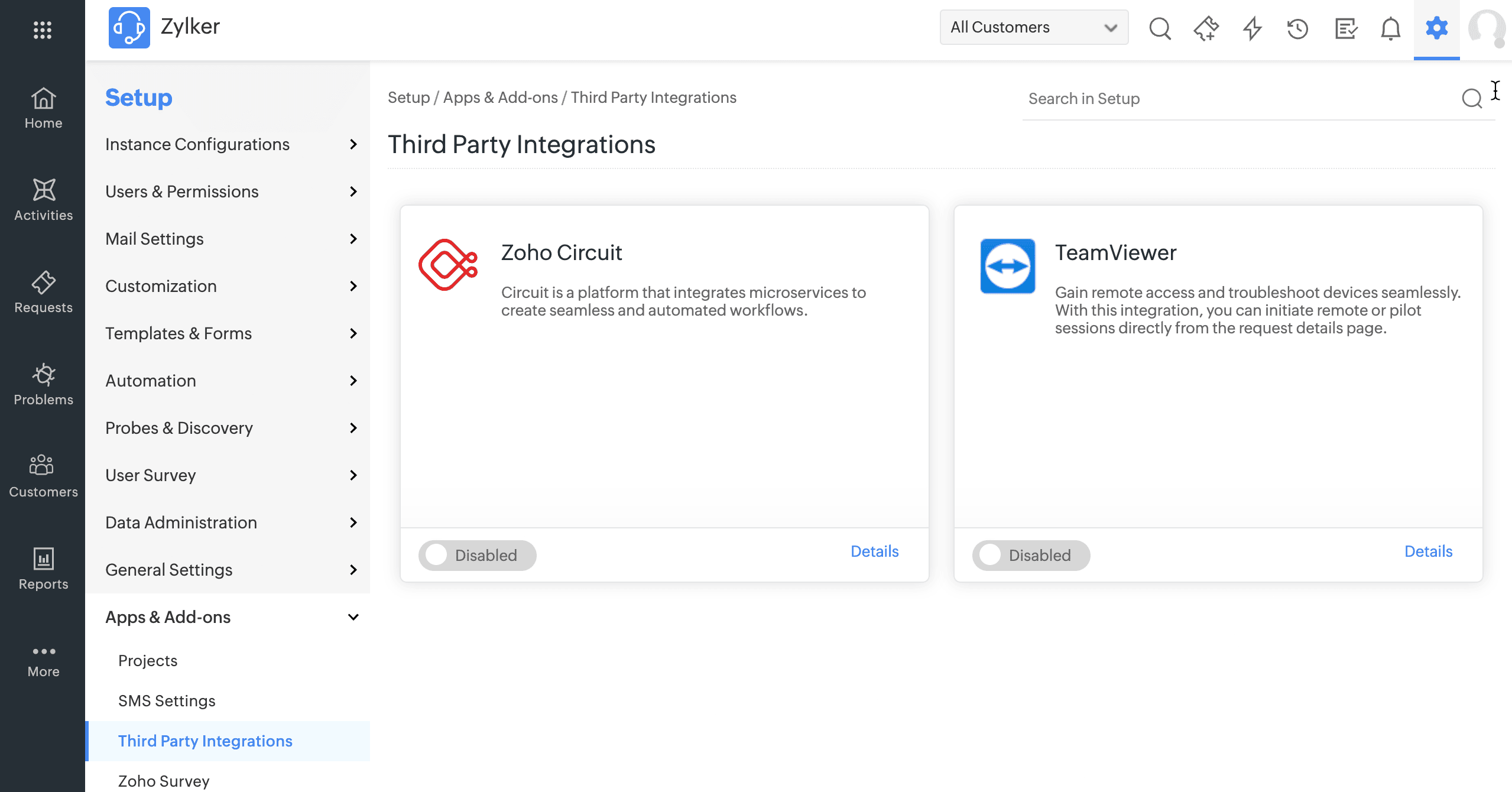The width and height of the screenshot is (1512, 792).
Task: Open the apps grid launcher icon
Action: 43,30
